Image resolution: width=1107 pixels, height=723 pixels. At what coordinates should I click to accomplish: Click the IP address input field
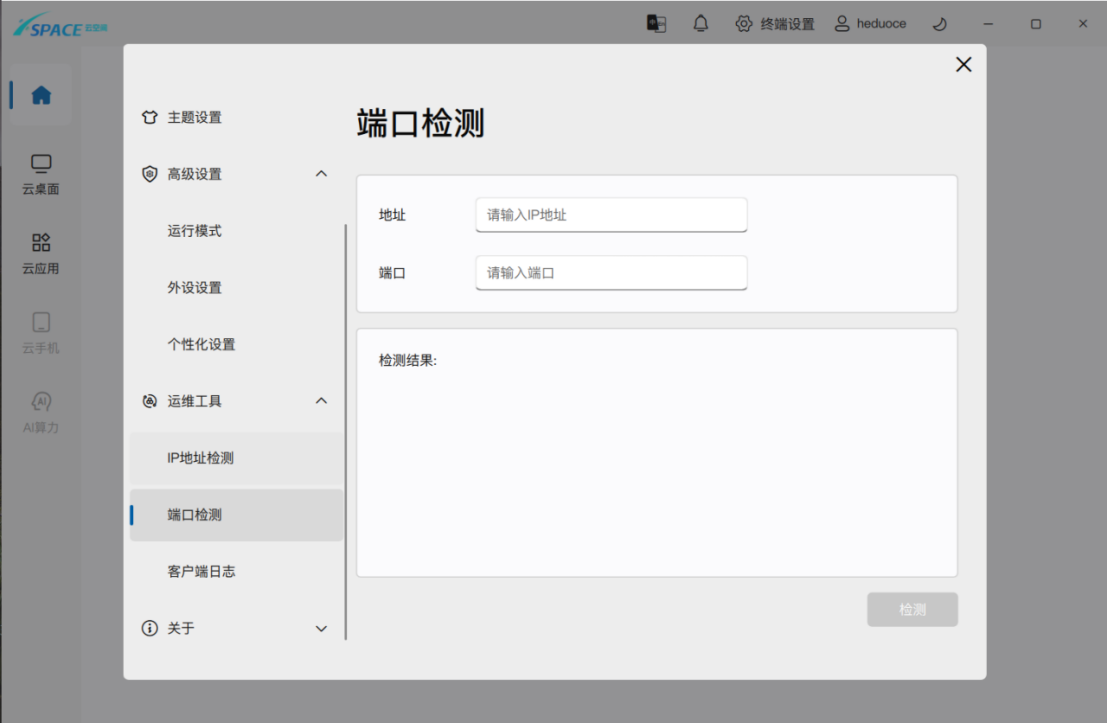click(611, 215)
